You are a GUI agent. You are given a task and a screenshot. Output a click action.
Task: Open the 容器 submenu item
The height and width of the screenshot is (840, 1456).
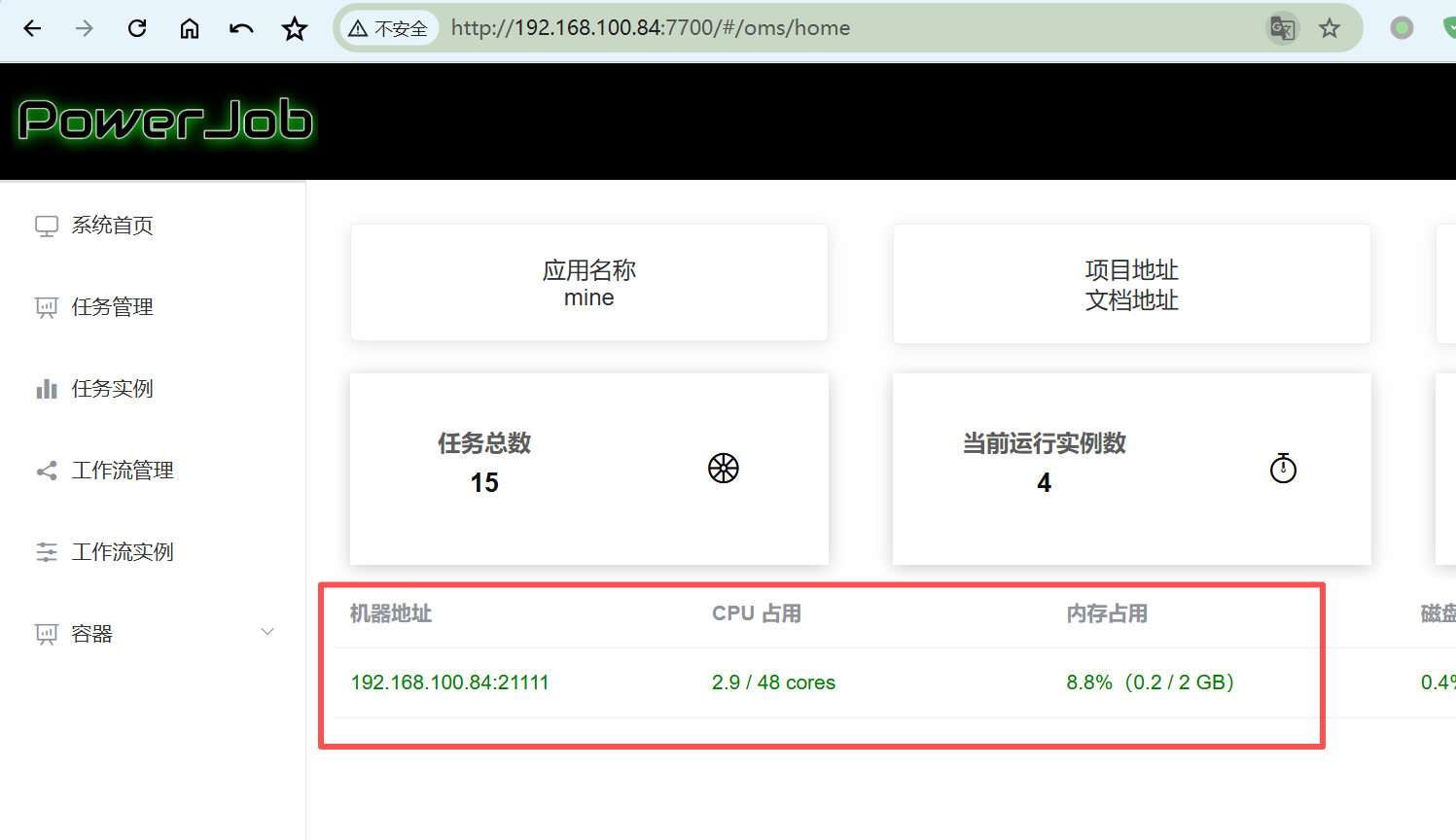coord(92,634)
